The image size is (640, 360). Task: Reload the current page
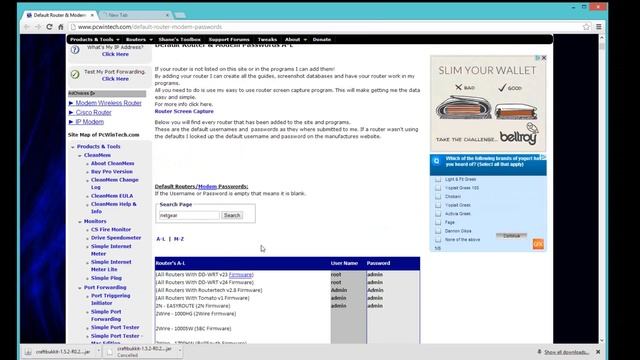[x=49, y=27]
